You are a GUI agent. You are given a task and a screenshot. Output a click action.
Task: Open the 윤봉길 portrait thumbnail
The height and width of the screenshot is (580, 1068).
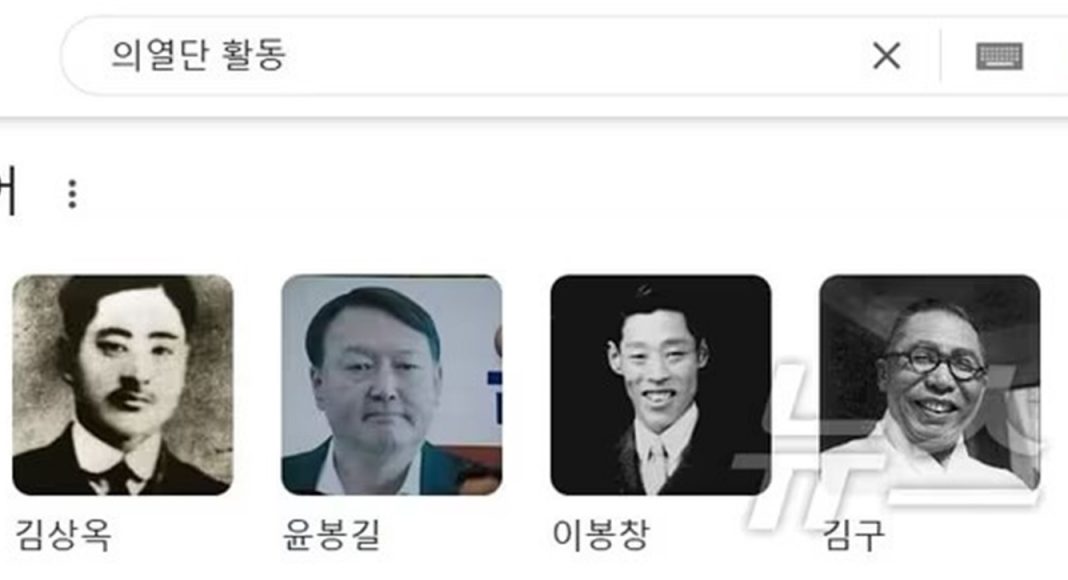(392, 385)
